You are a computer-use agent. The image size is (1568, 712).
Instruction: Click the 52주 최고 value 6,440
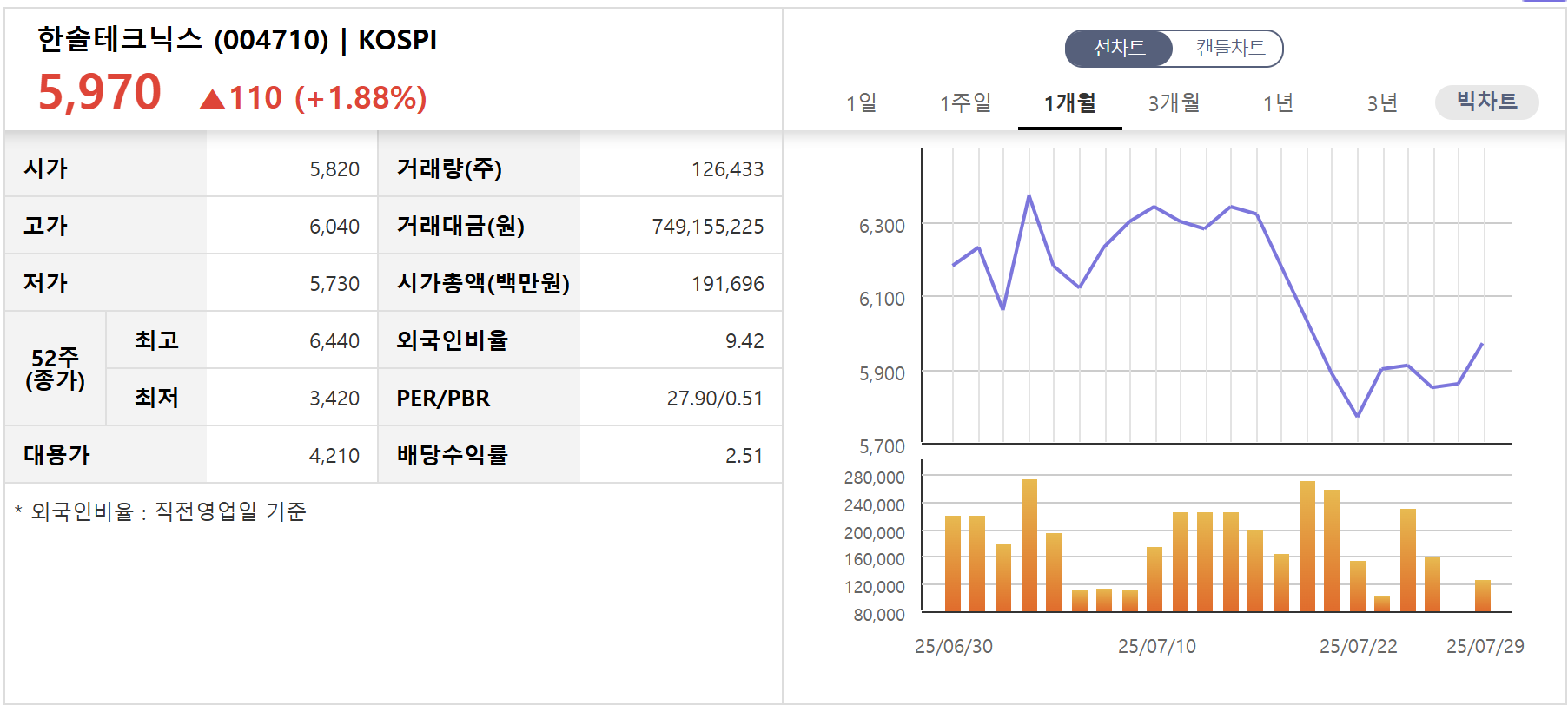tap(334, 341)
